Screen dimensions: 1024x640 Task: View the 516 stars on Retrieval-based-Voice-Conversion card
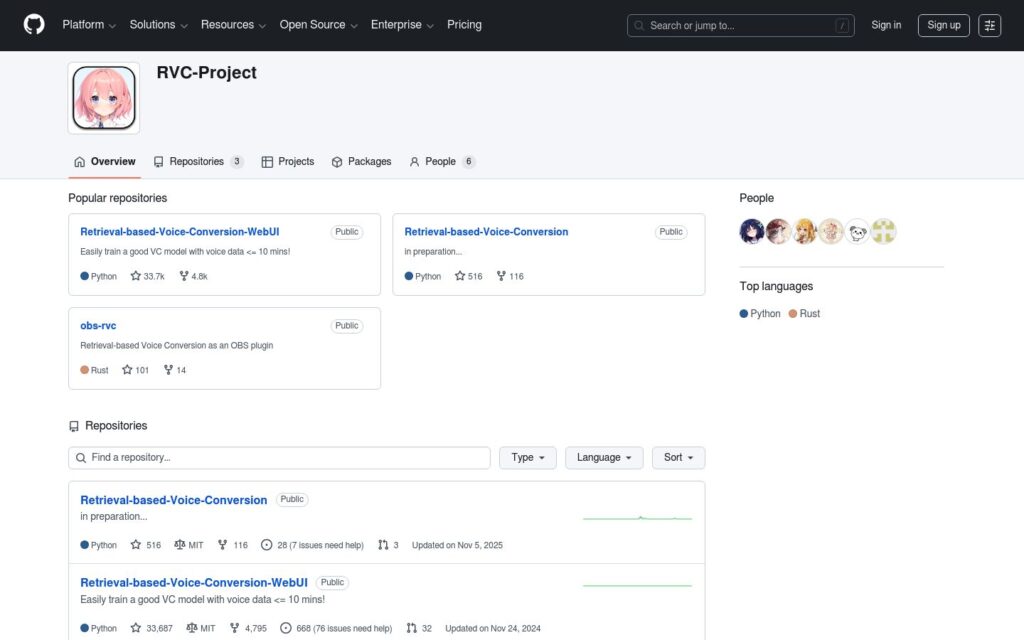tap(469, 276)
